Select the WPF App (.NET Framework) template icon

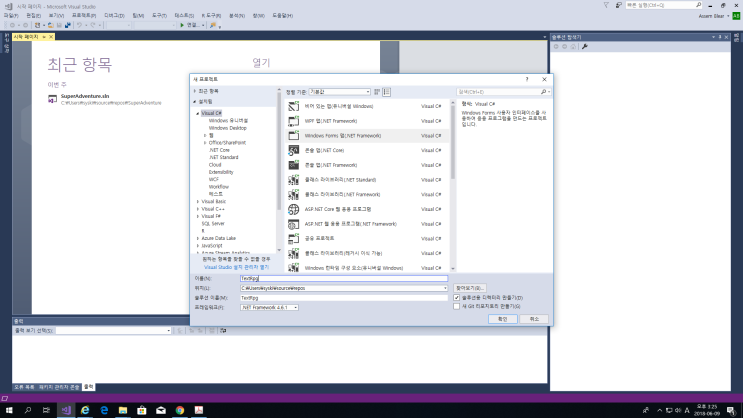[294, 120]
